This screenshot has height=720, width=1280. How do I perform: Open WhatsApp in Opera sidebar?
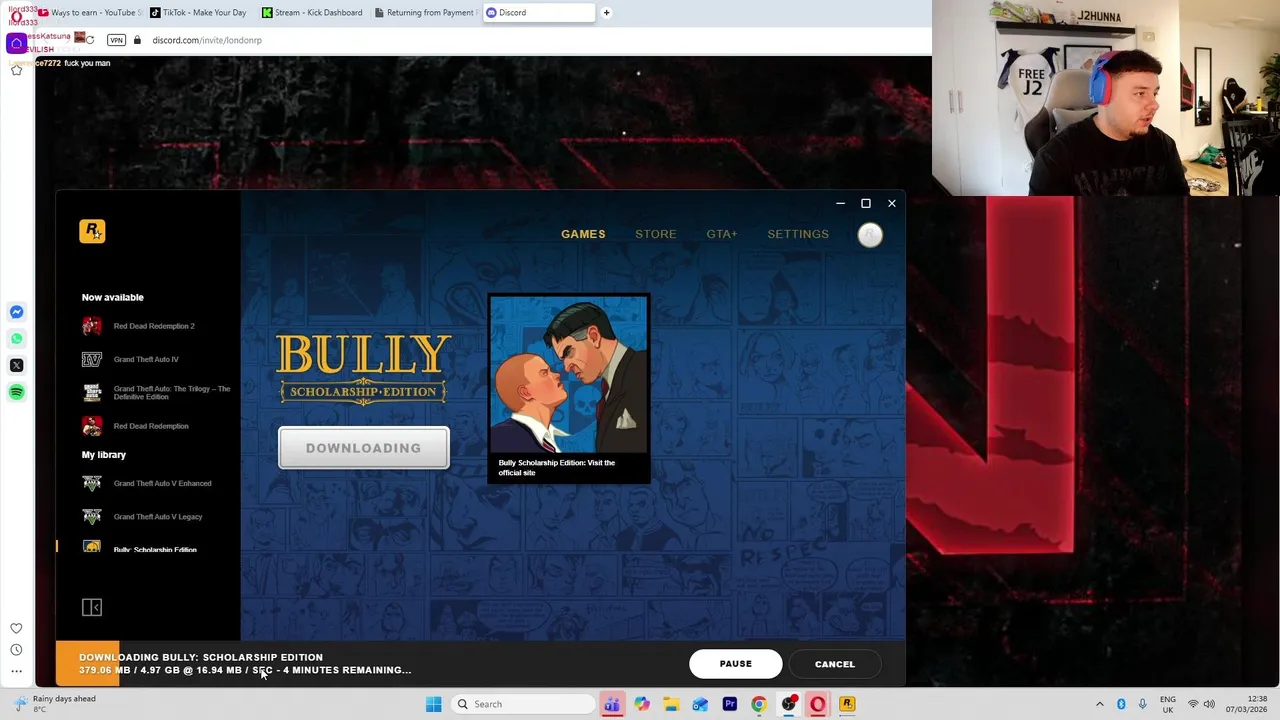tap(16, 338)
